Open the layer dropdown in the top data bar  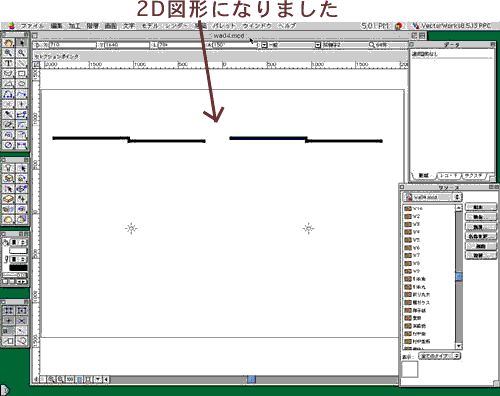(x=318, y=45)
